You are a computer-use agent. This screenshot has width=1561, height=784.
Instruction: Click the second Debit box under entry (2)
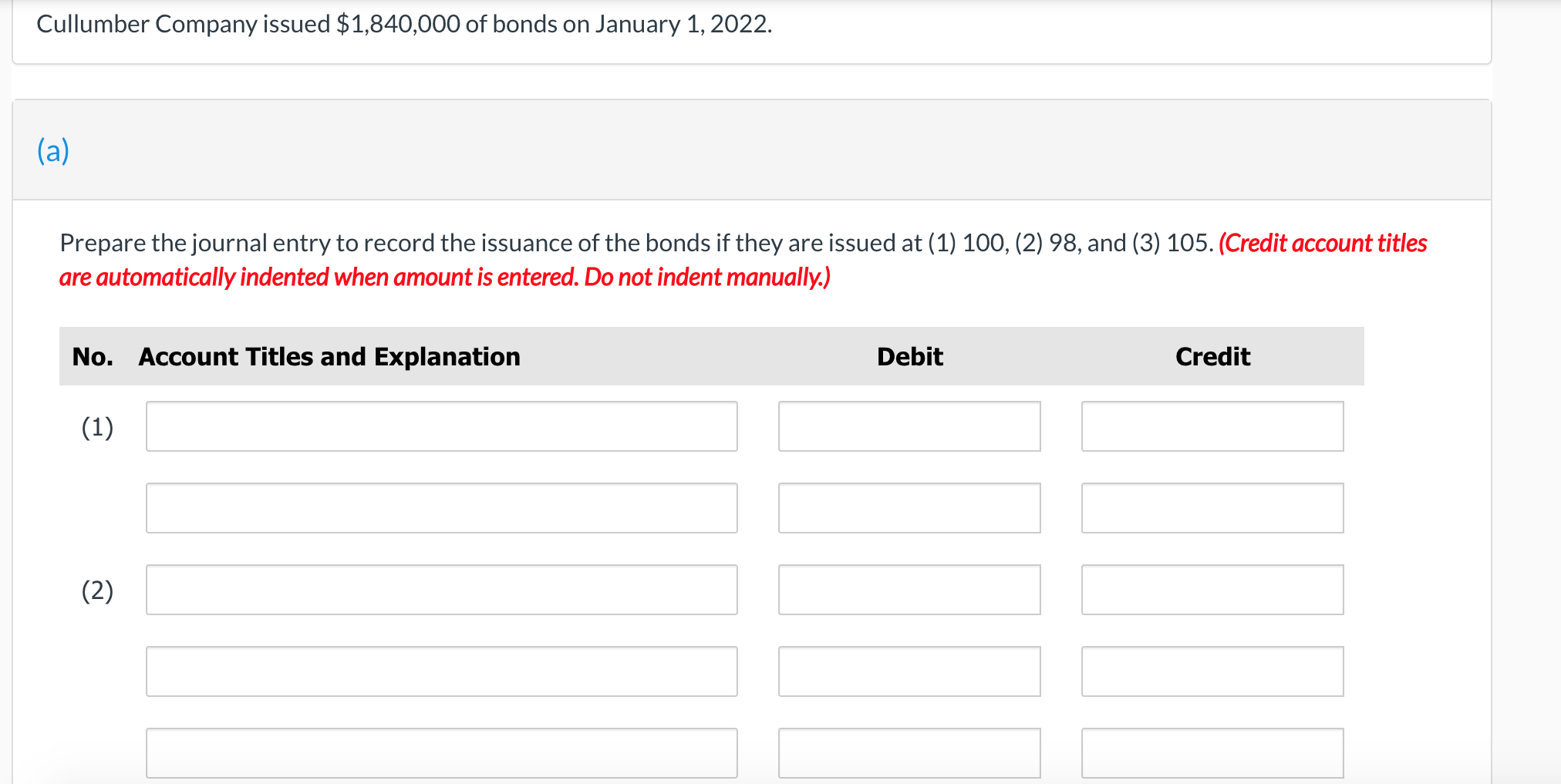pyautogui.click(x=909, y=671)
